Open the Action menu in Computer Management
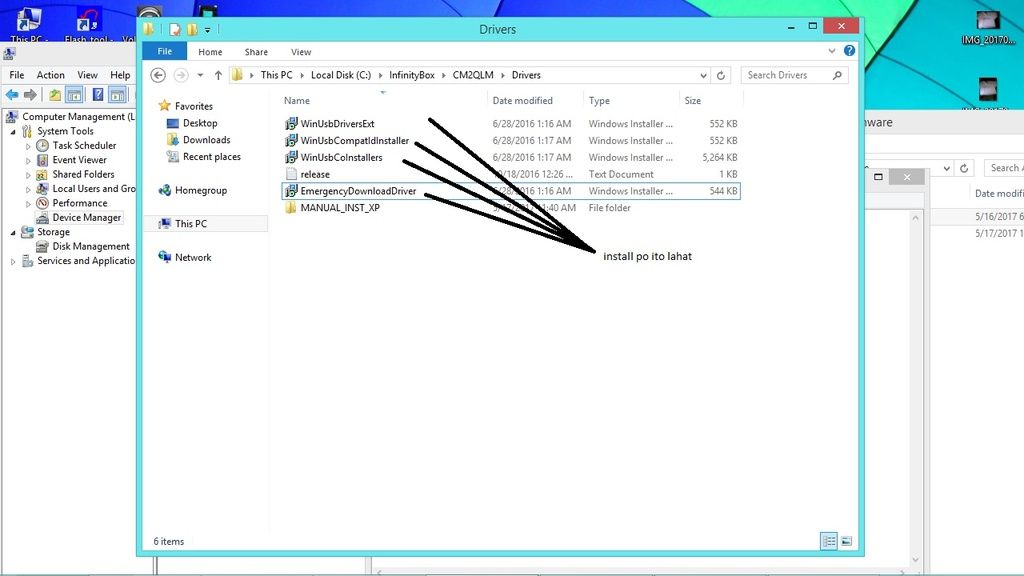 [50, 75]
